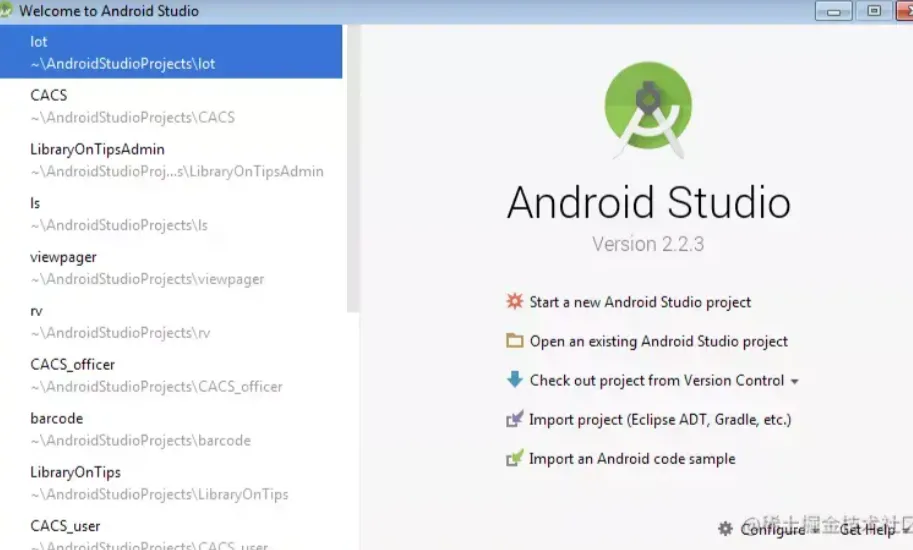Click path text ~\AndroidStudioProjects\CACS_officer
913x550 pixels.
pyautogui.click(x=156, y=386)
